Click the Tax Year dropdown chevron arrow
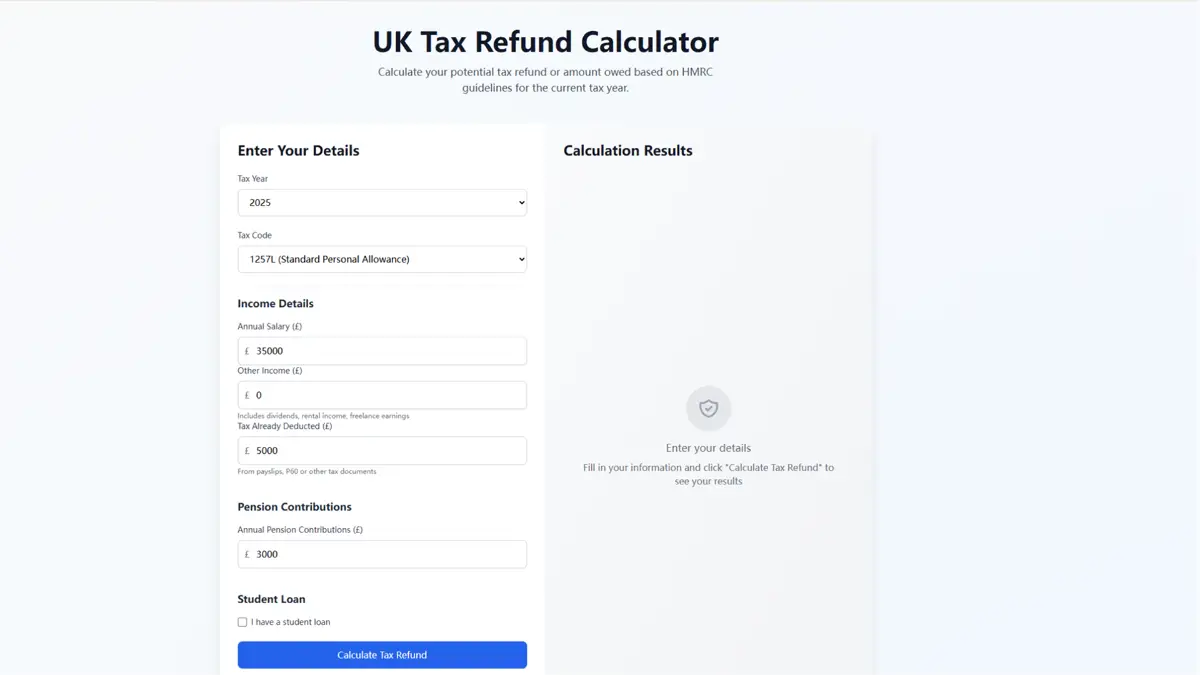This screenshot has height=675, width=1200. click(x=521, y=202)
